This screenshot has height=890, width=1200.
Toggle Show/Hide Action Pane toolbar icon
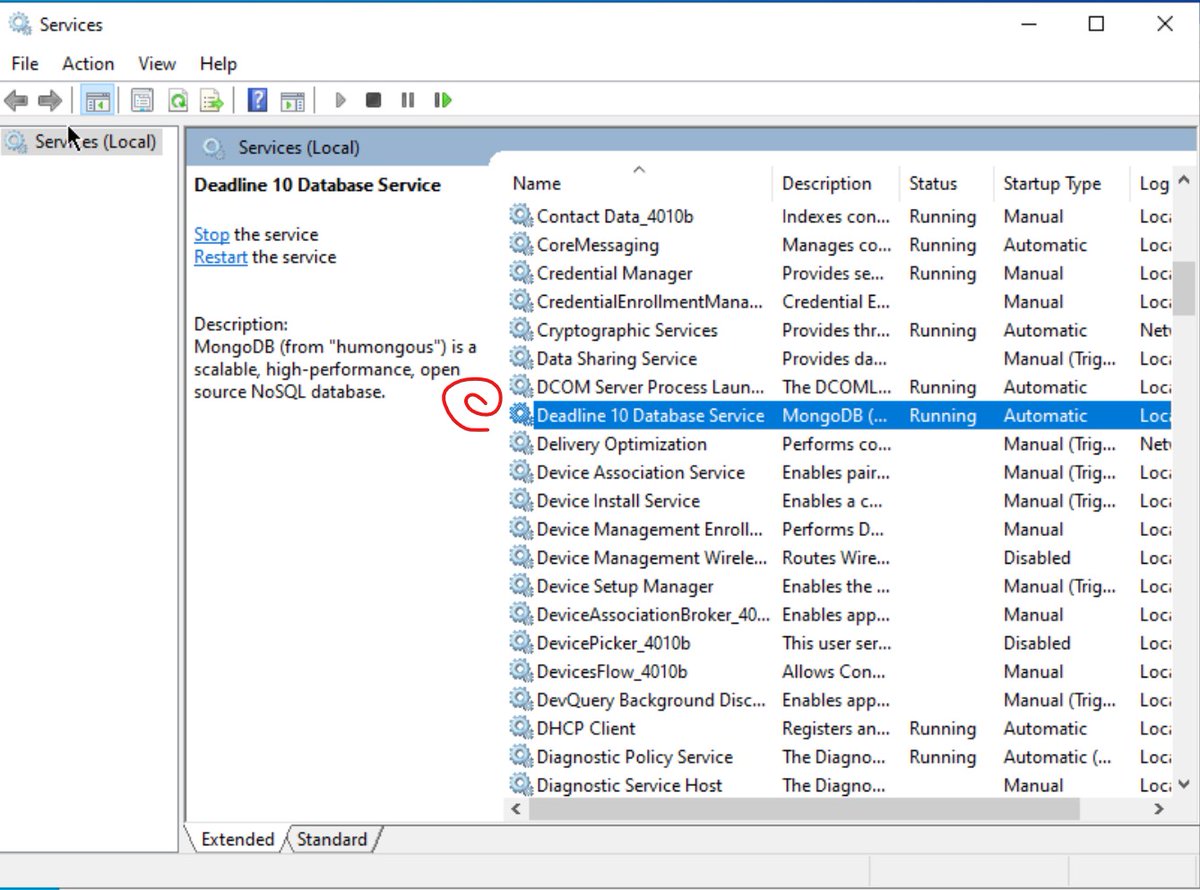tap(292, 100)
